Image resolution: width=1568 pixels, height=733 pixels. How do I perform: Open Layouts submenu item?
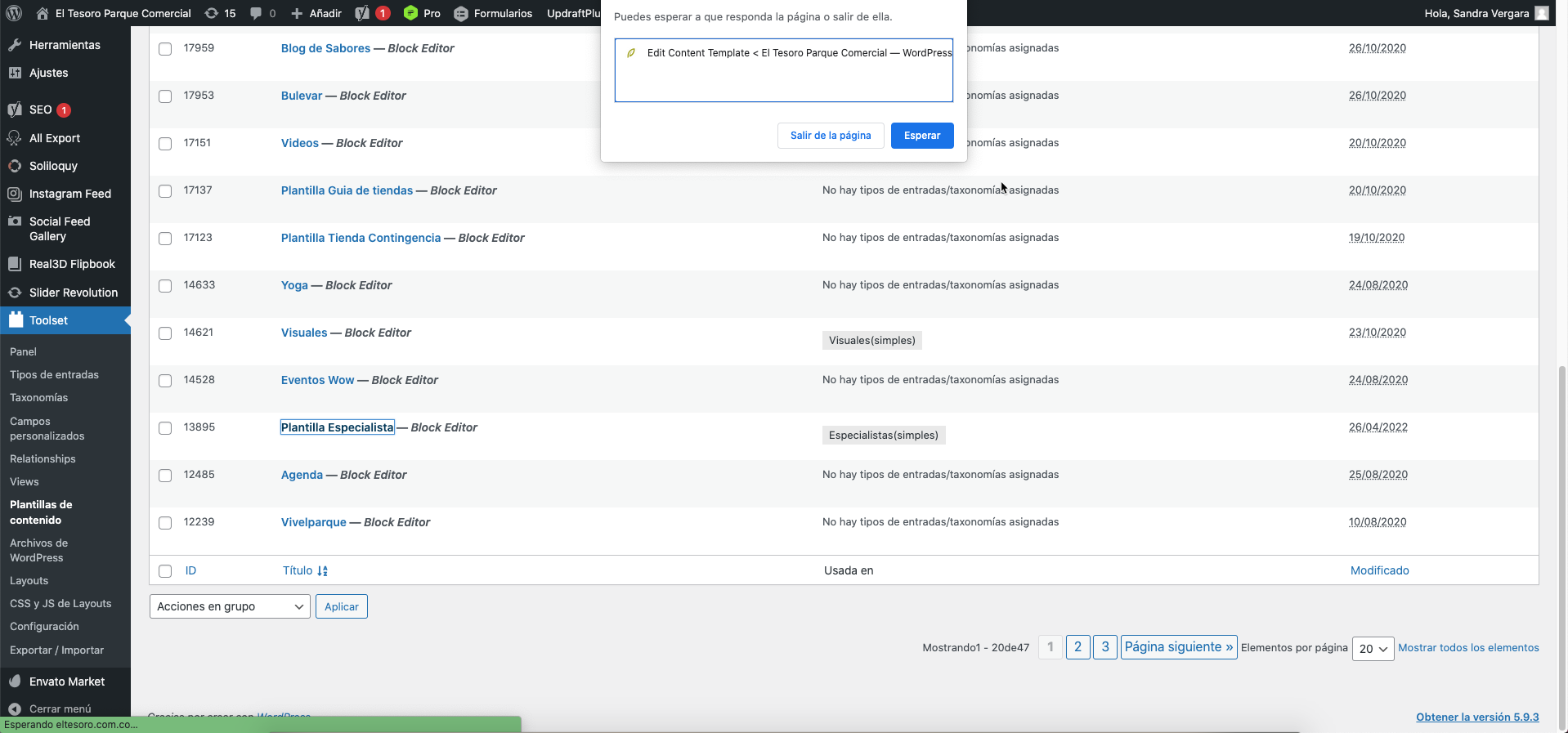[x=29, y=580]
